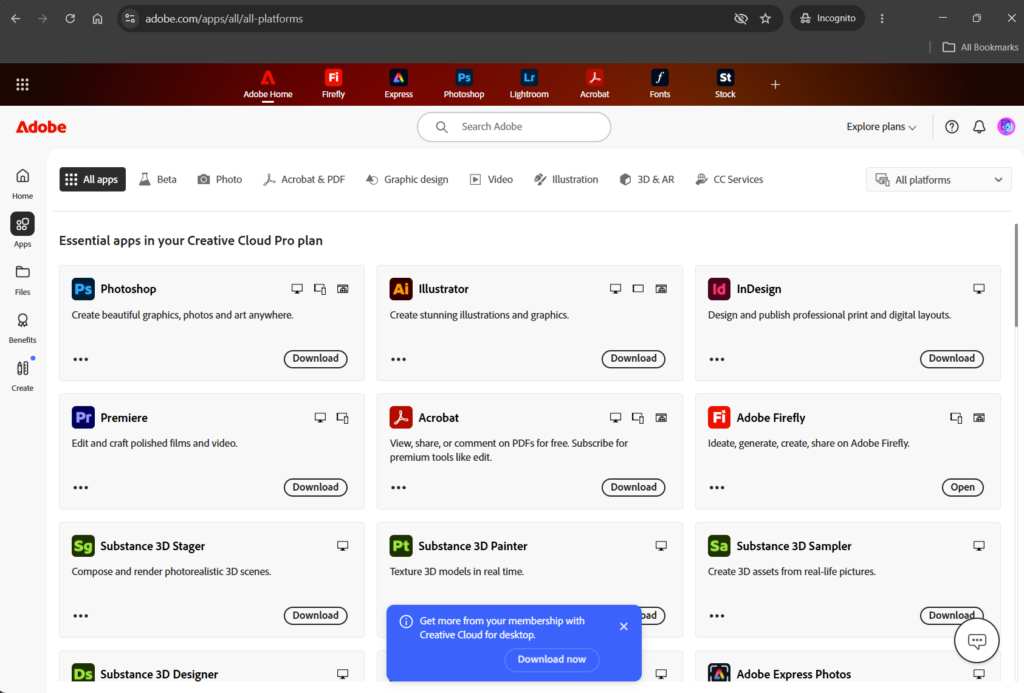
Task: Click the Substance 3D Sampler icon
Action: pos(719,546)
